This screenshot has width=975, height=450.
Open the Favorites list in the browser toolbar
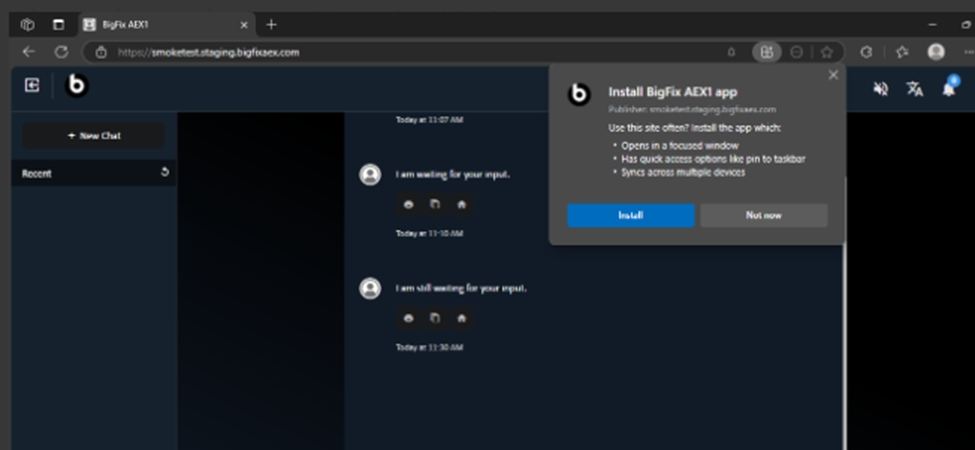coord(902,52)
